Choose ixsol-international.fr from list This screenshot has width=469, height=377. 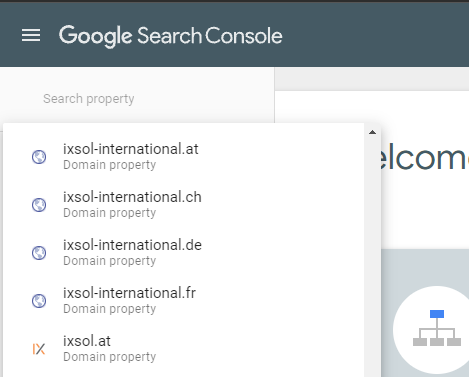click(183, 301)
